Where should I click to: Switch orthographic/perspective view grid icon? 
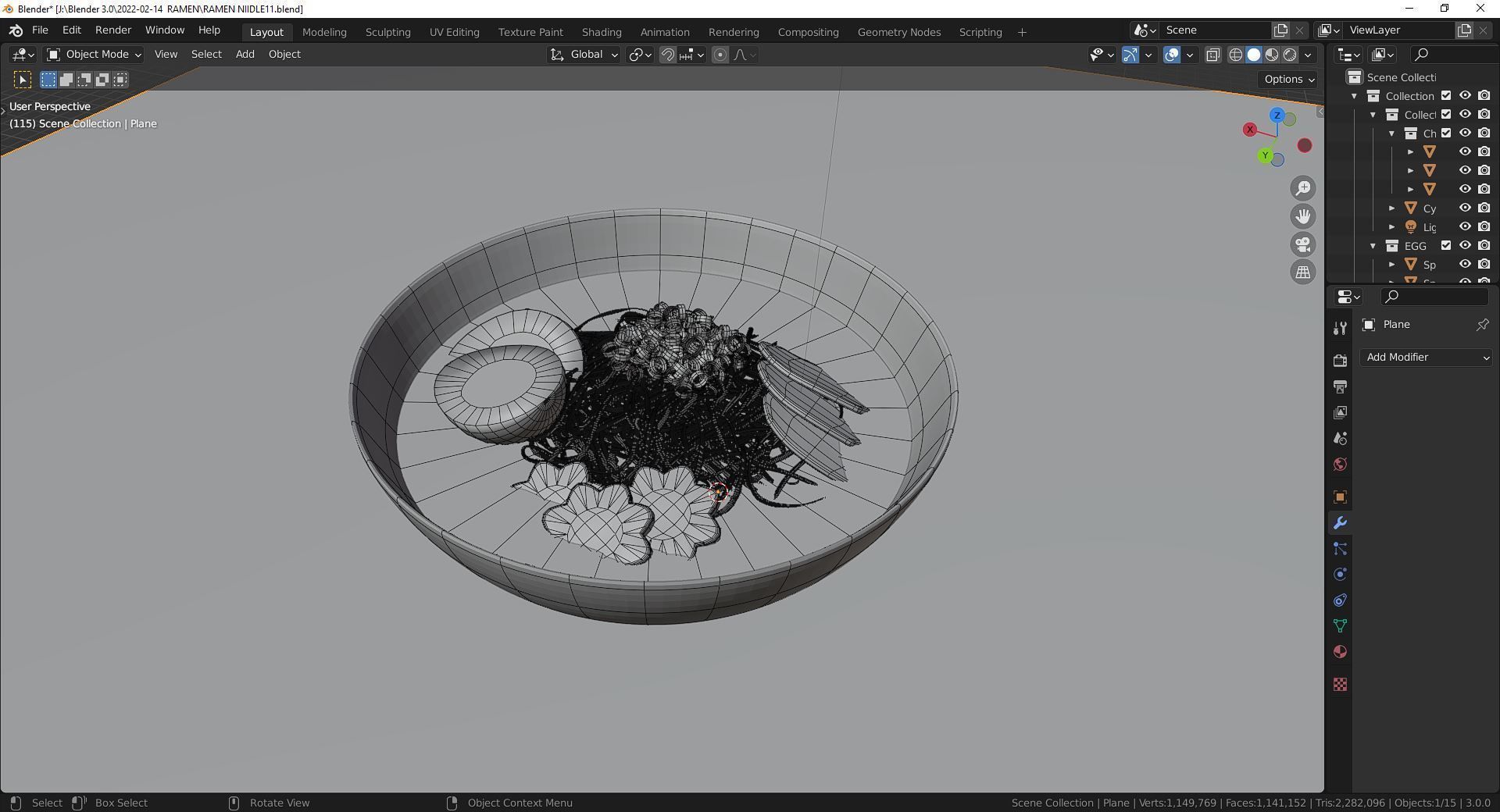1303,272
